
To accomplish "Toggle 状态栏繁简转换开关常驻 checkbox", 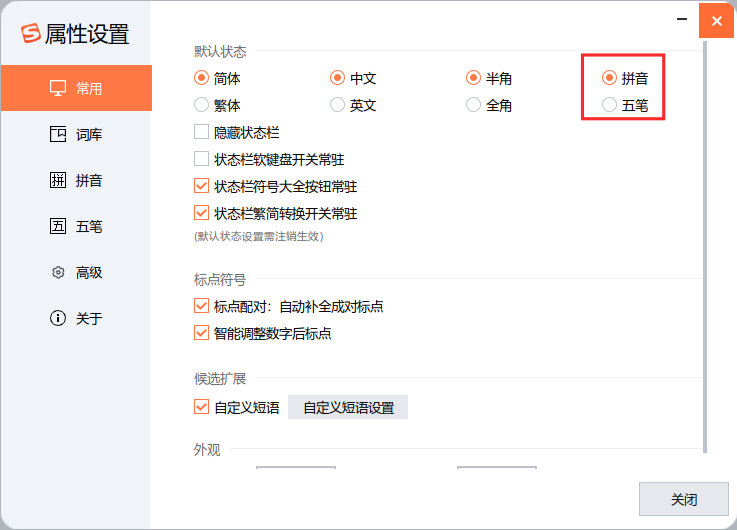I will (x=201, y=213).
